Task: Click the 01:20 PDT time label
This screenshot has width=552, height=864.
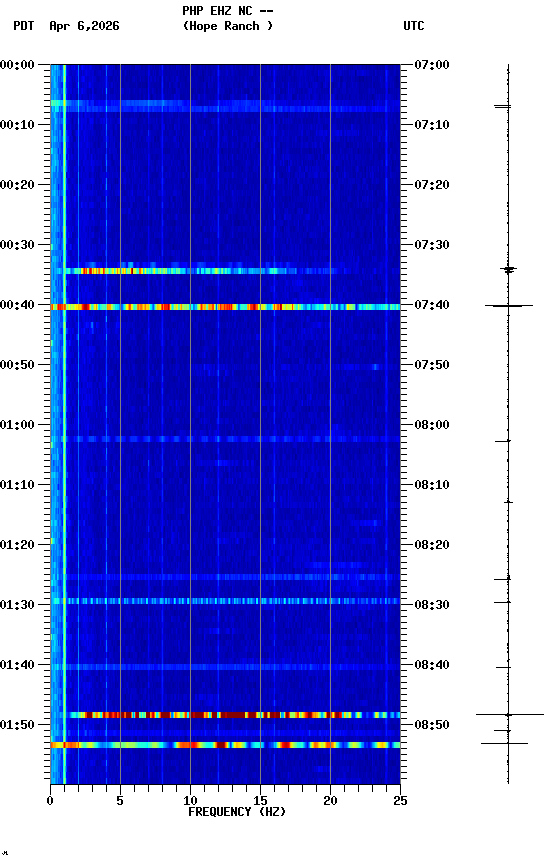Action: coord(17,546)
